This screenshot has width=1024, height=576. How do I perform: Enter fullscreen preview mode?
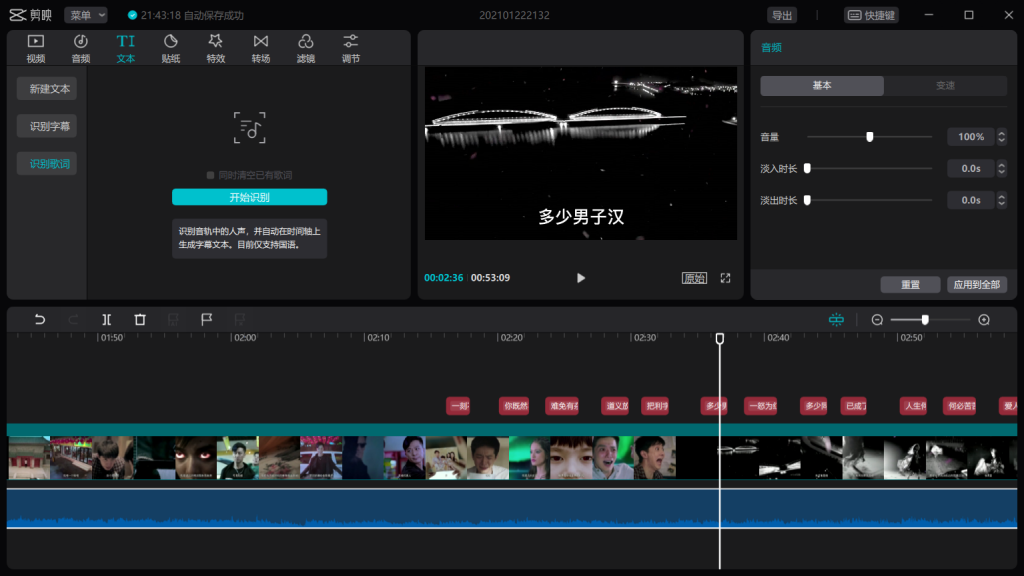(726, 278)
